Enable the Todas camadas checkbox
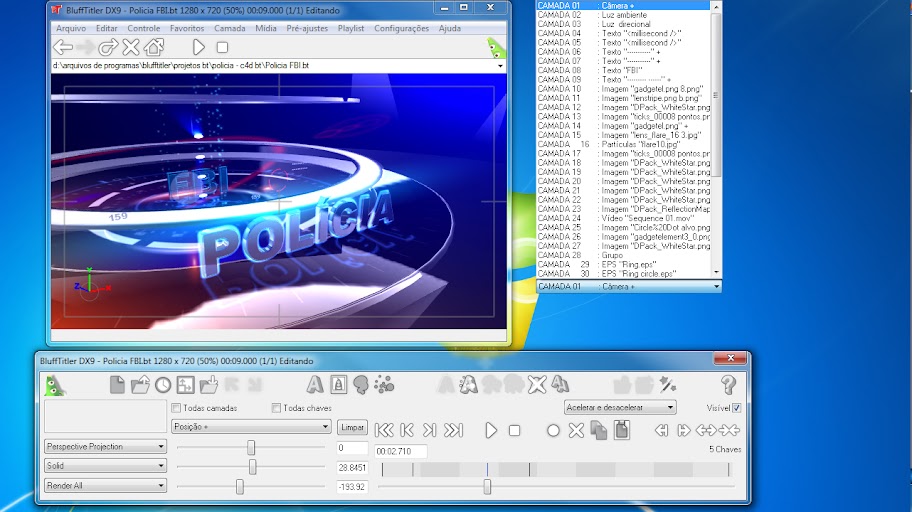The width and height of the screenshot is (912, 512). pyautogui.click(x=176, y=408)
